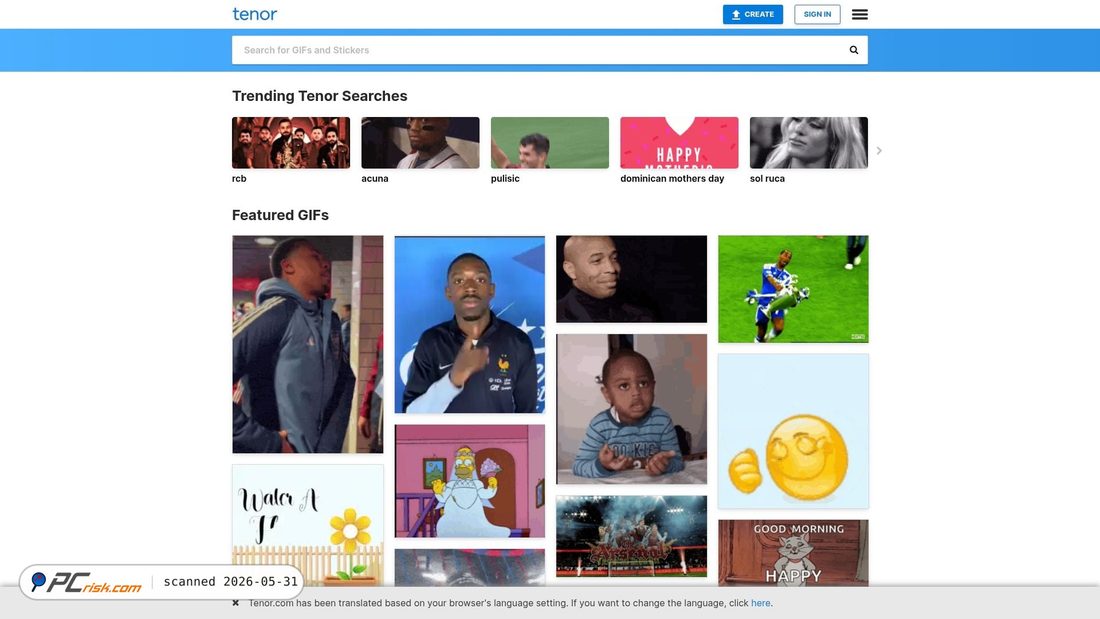Click the 'sol ruca' label text
The height and width of the screenshot is (619, 1100).
coord(767,178)
